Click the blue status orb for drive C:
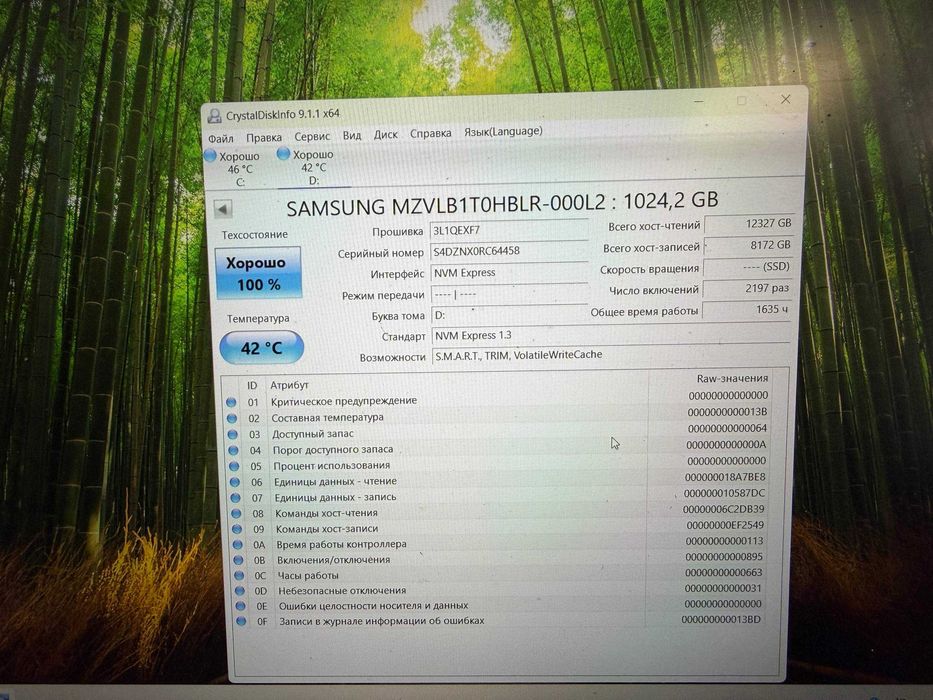This screenshot has width=933, height=700. point(210,156)
